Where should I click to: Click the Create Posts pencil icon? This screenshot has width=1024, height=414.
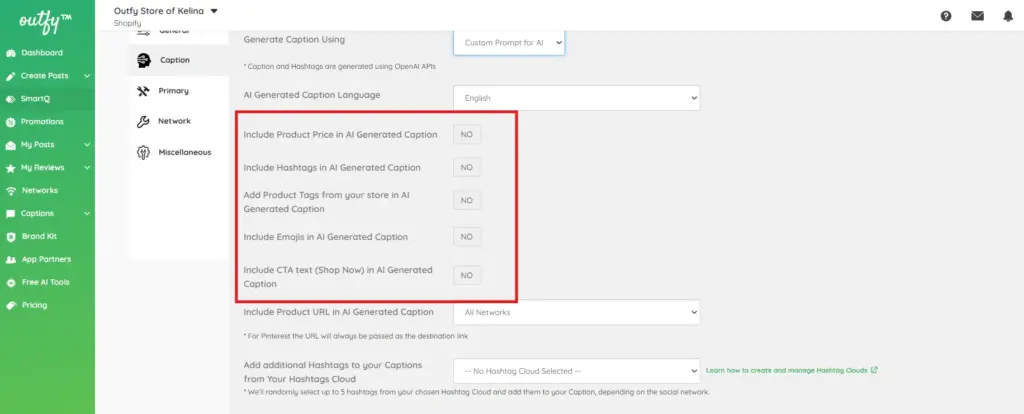10,76
